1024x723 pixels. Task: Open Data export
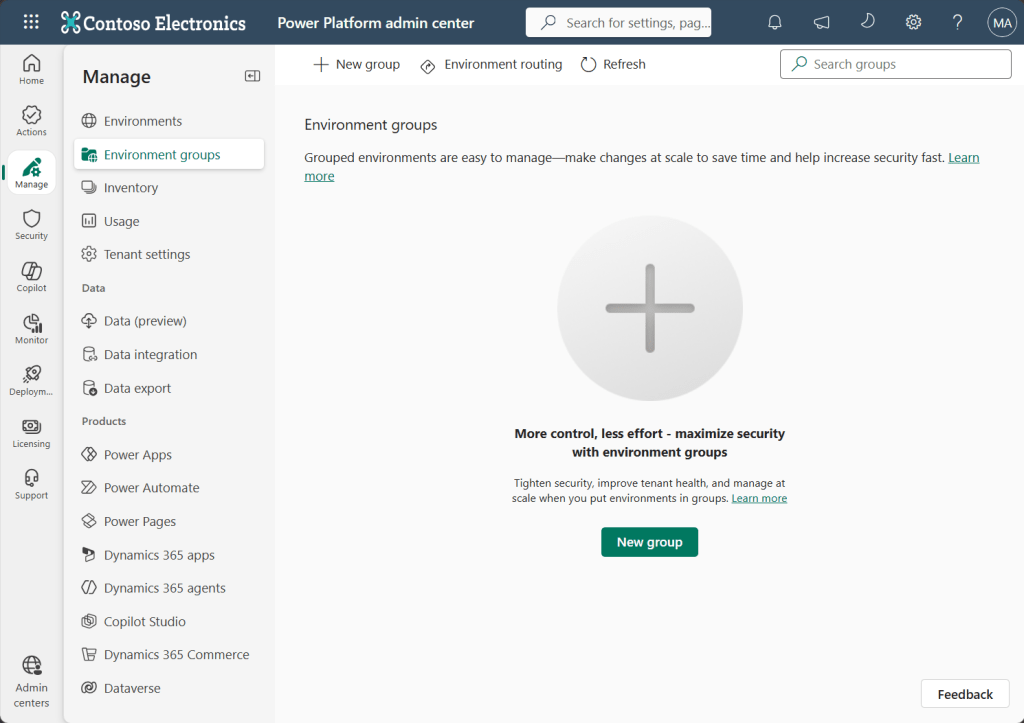point(169,388)
